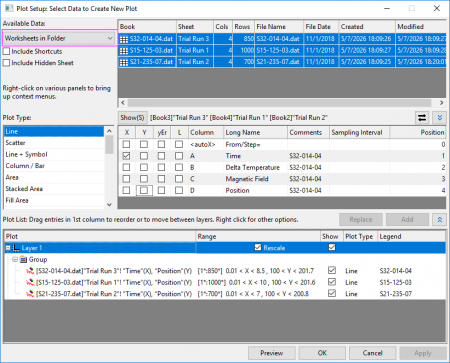The width and height of the screenshot is (450, 363).
Task: Collapse middle panel with double-chevron down icon
Action: coord(439,117)
